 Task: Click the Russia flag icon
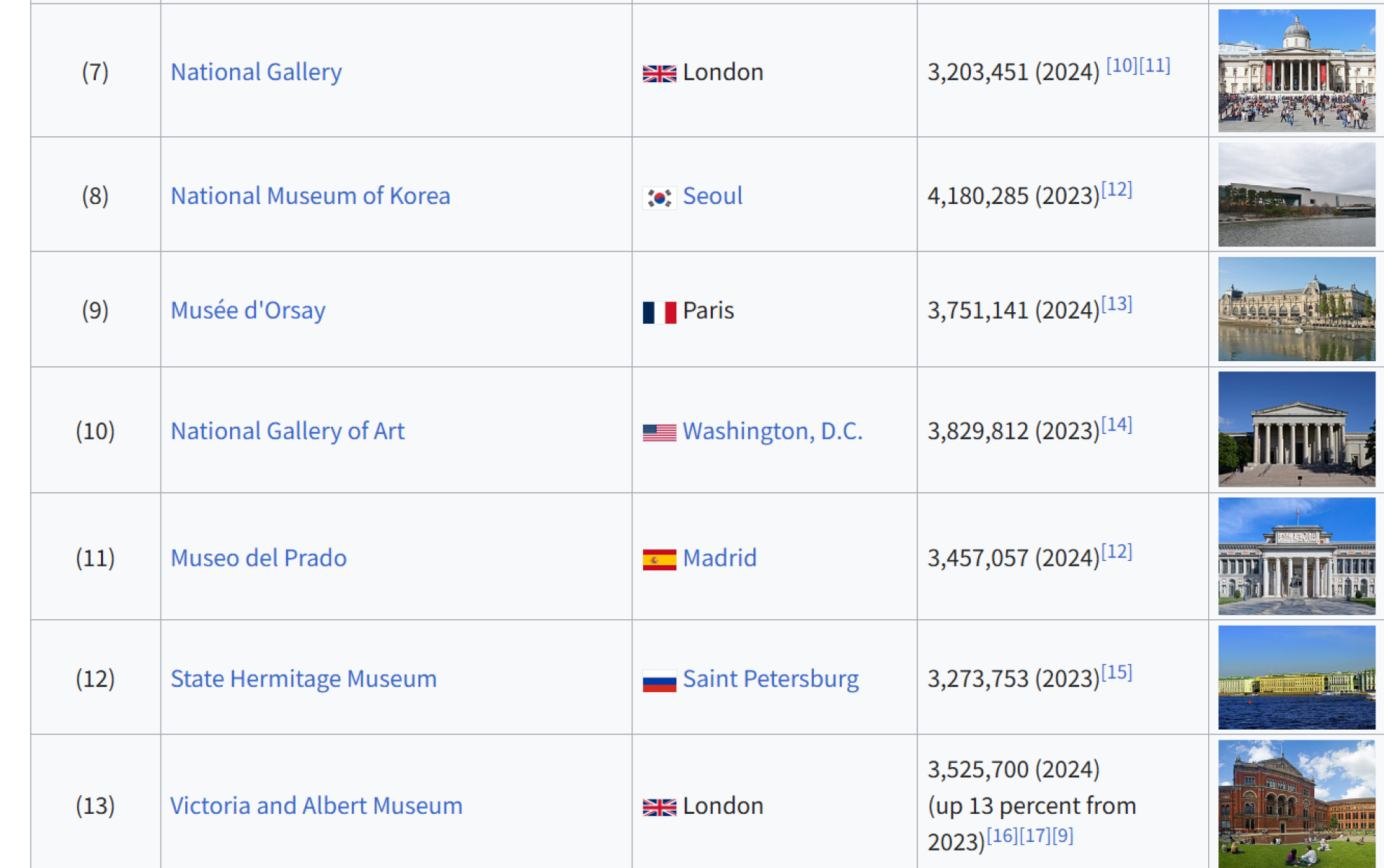(659, 681)
